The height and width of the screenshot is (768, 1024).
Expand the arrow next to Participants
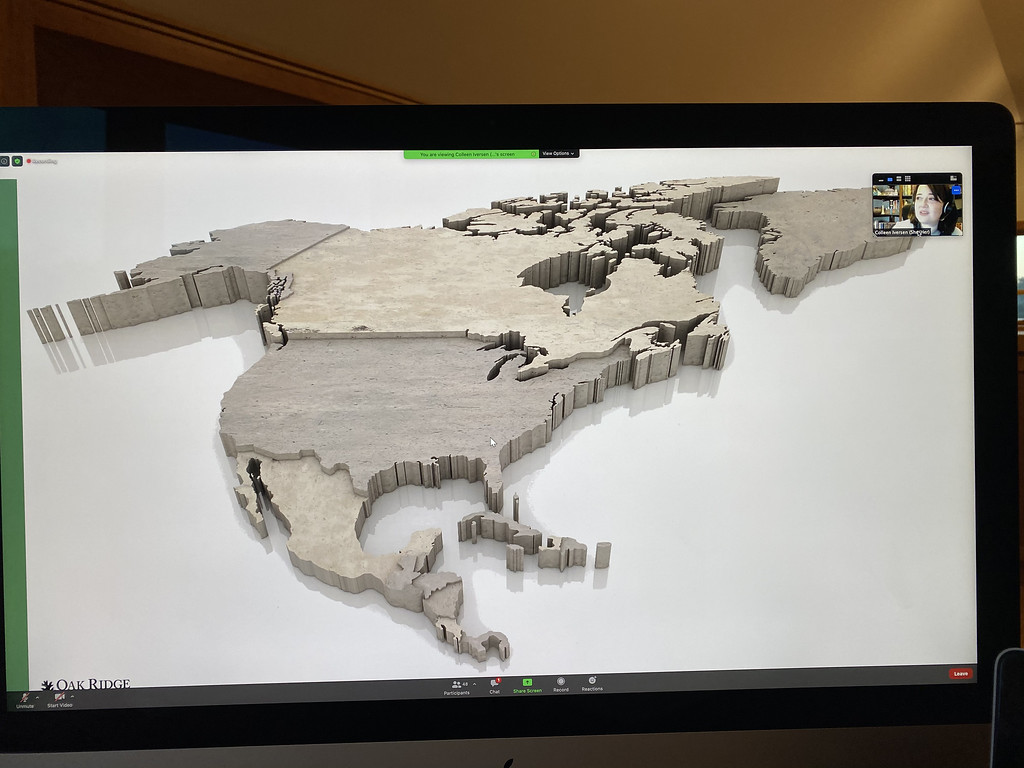pos(474,684)
